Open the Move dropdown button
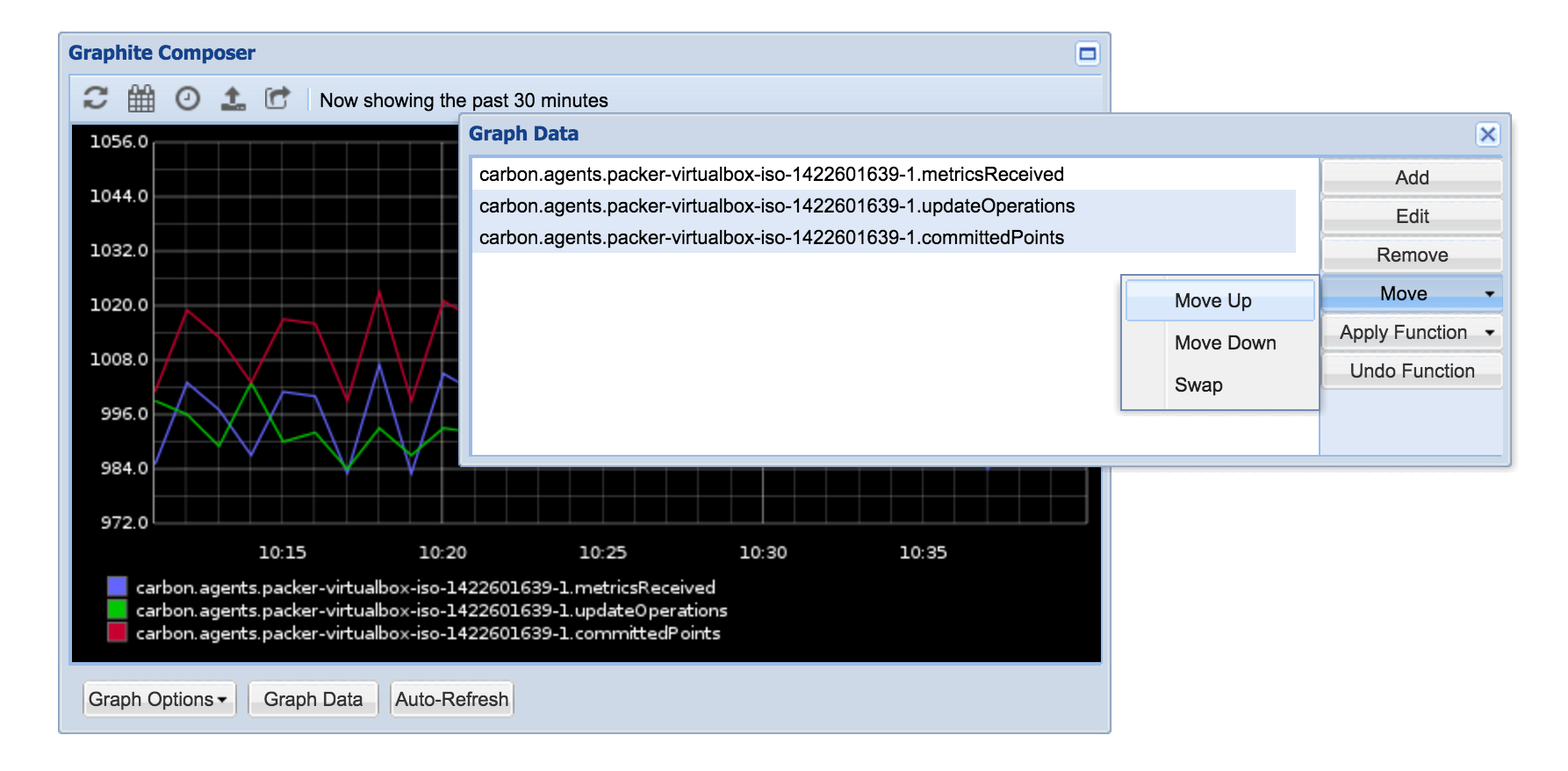 tap(1412, 293)
